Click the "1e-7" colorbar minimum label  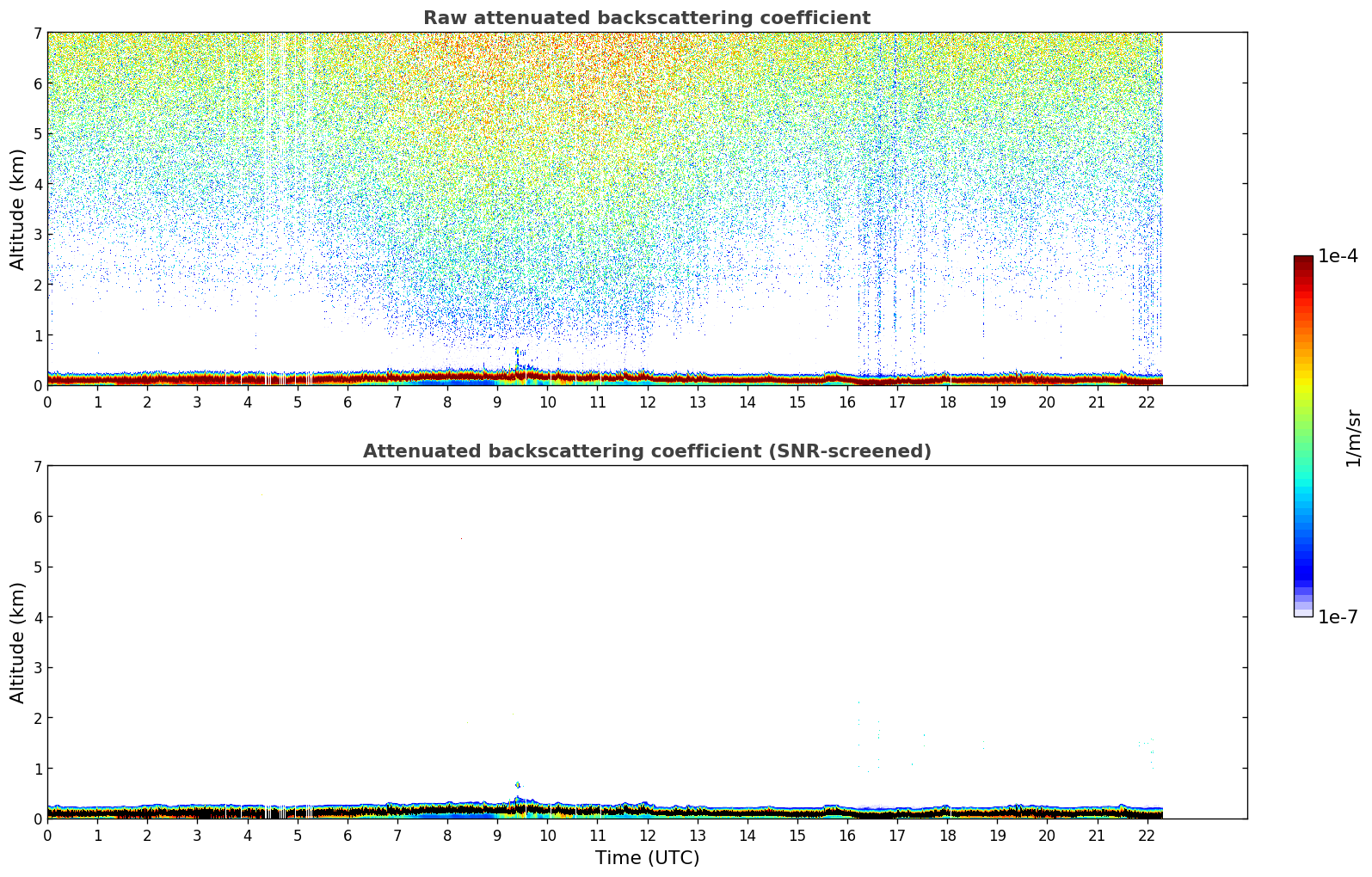tap(1338, 617)
